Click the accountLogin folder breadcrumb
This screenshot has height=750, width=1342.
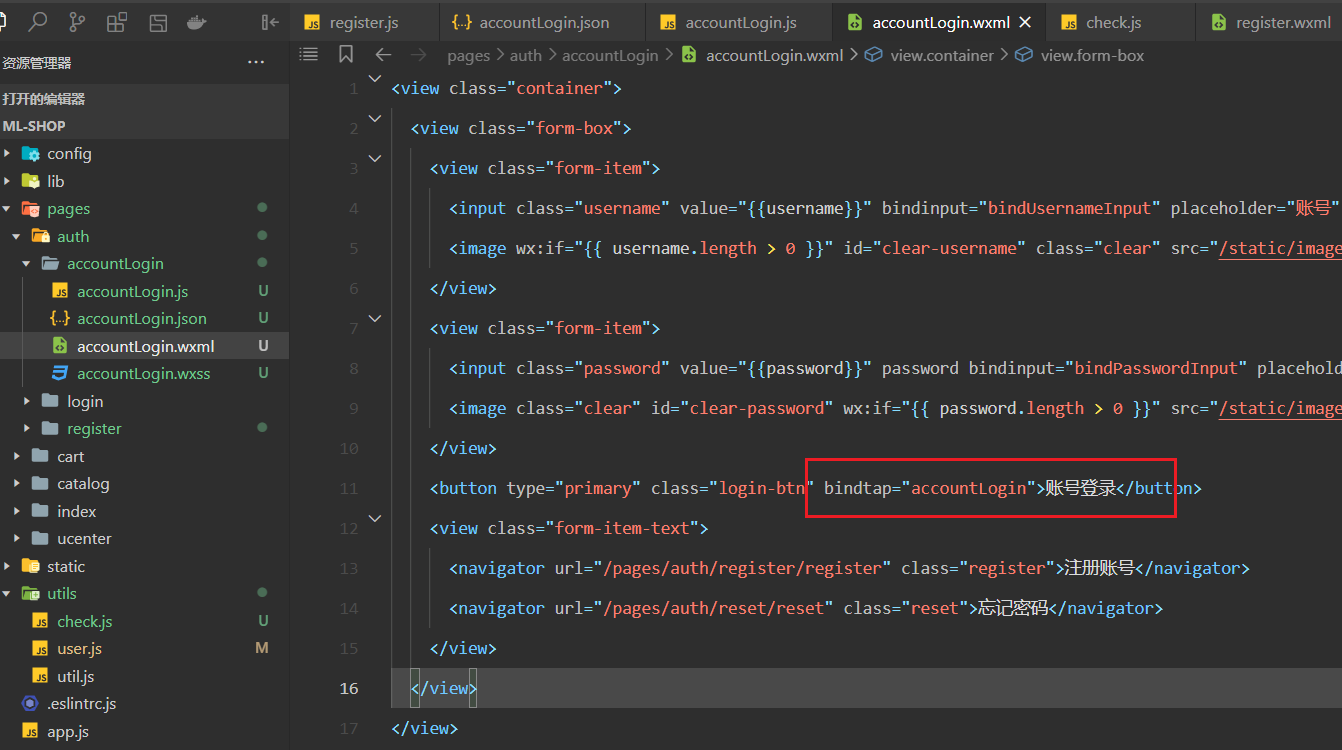pyautogui.click(x=610, y=56)
